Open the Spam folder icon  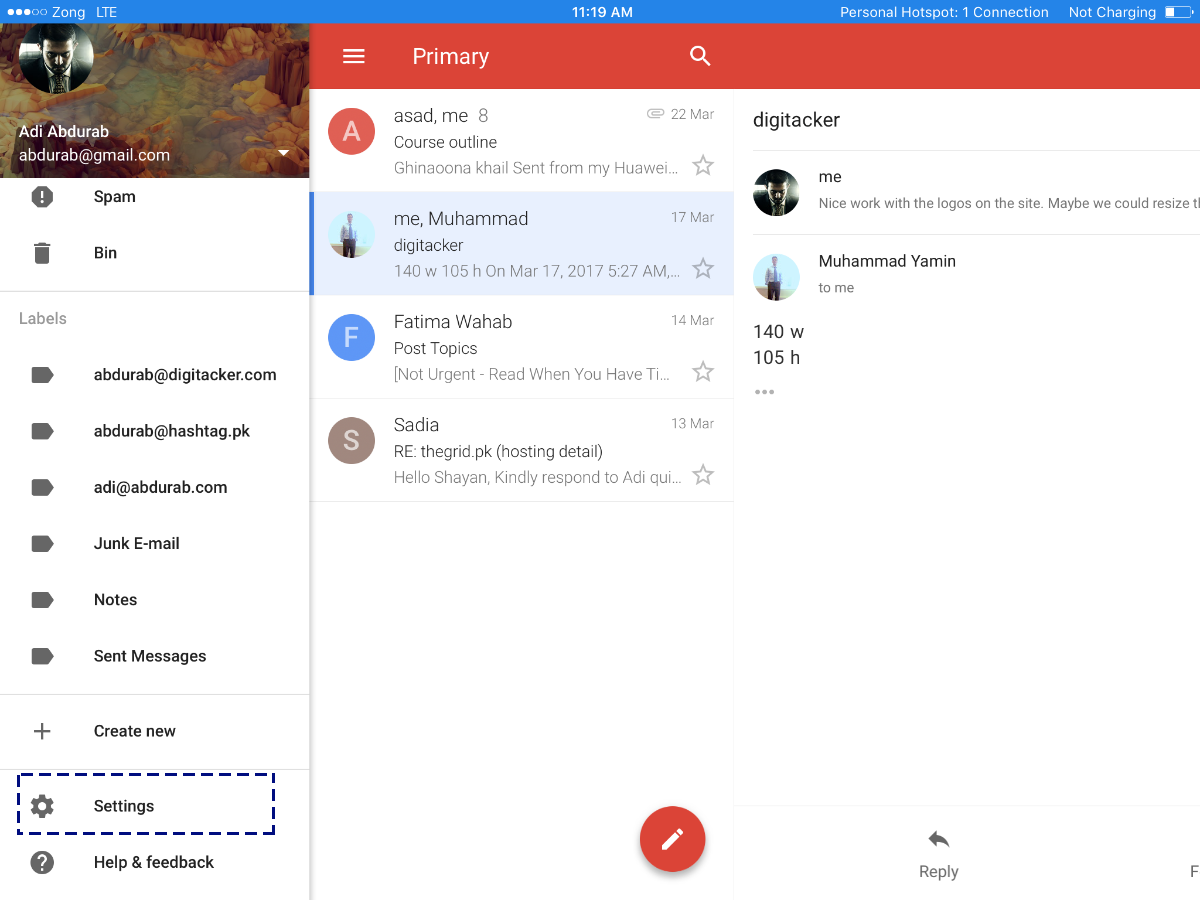click(x=42, y=197)
